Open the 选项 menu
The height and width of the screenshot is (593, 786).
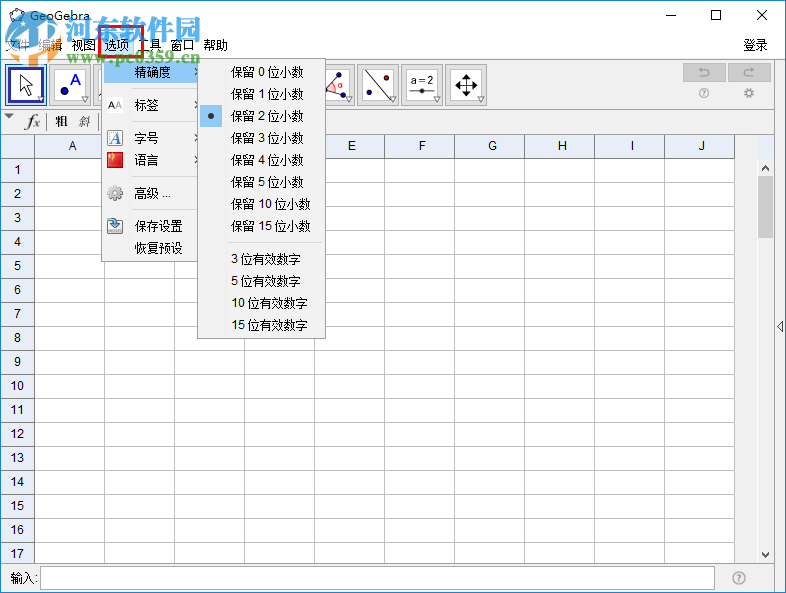117,45
